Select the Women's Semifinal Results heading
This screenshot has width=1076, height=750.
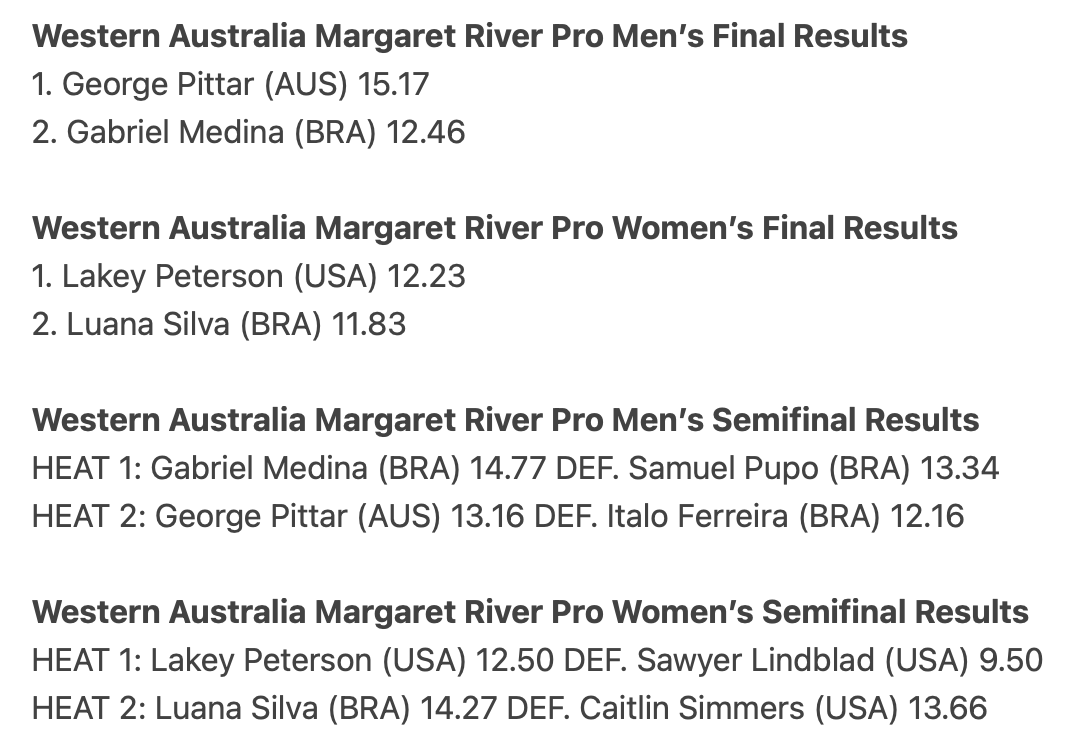(x=530, y=611)
